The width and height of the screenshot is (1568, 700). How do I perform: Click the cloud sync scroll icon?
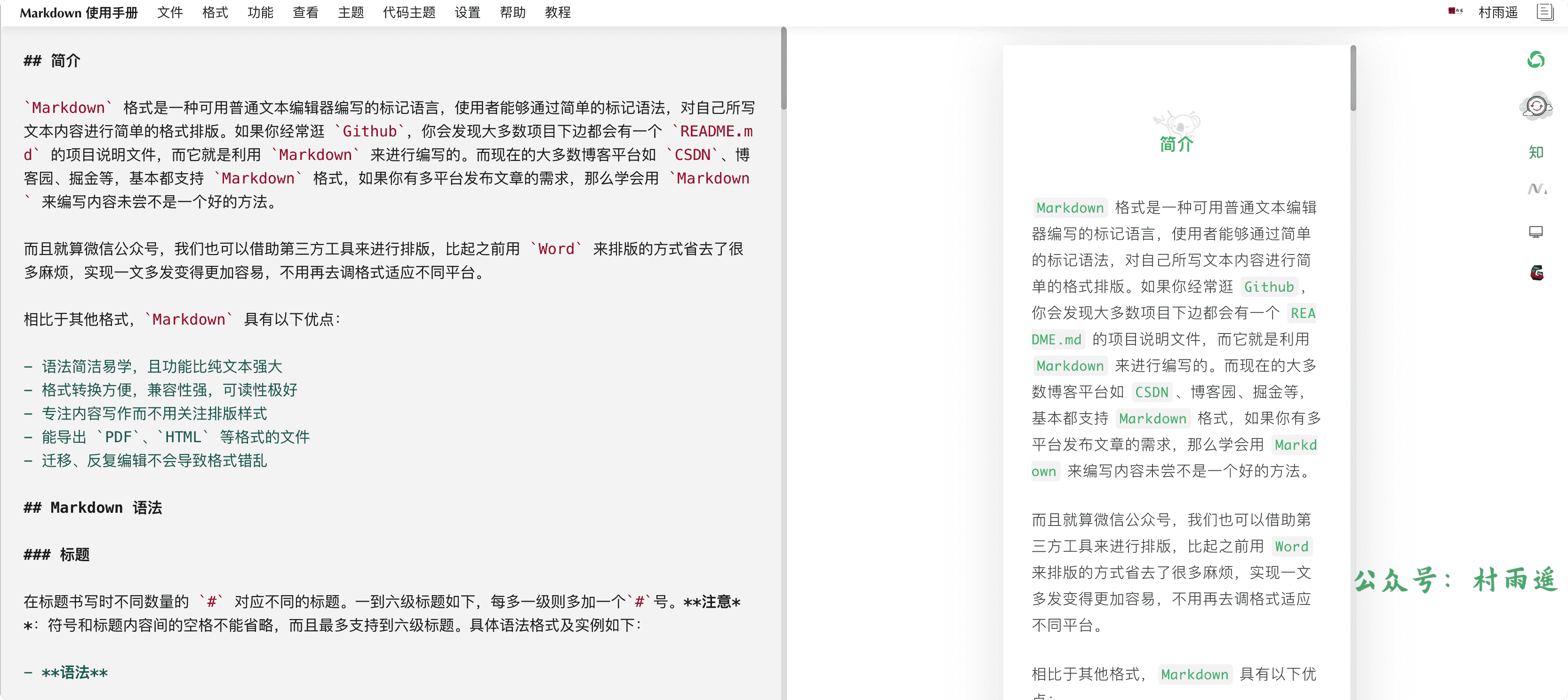pyautogui.click(x=1536, y=106)
